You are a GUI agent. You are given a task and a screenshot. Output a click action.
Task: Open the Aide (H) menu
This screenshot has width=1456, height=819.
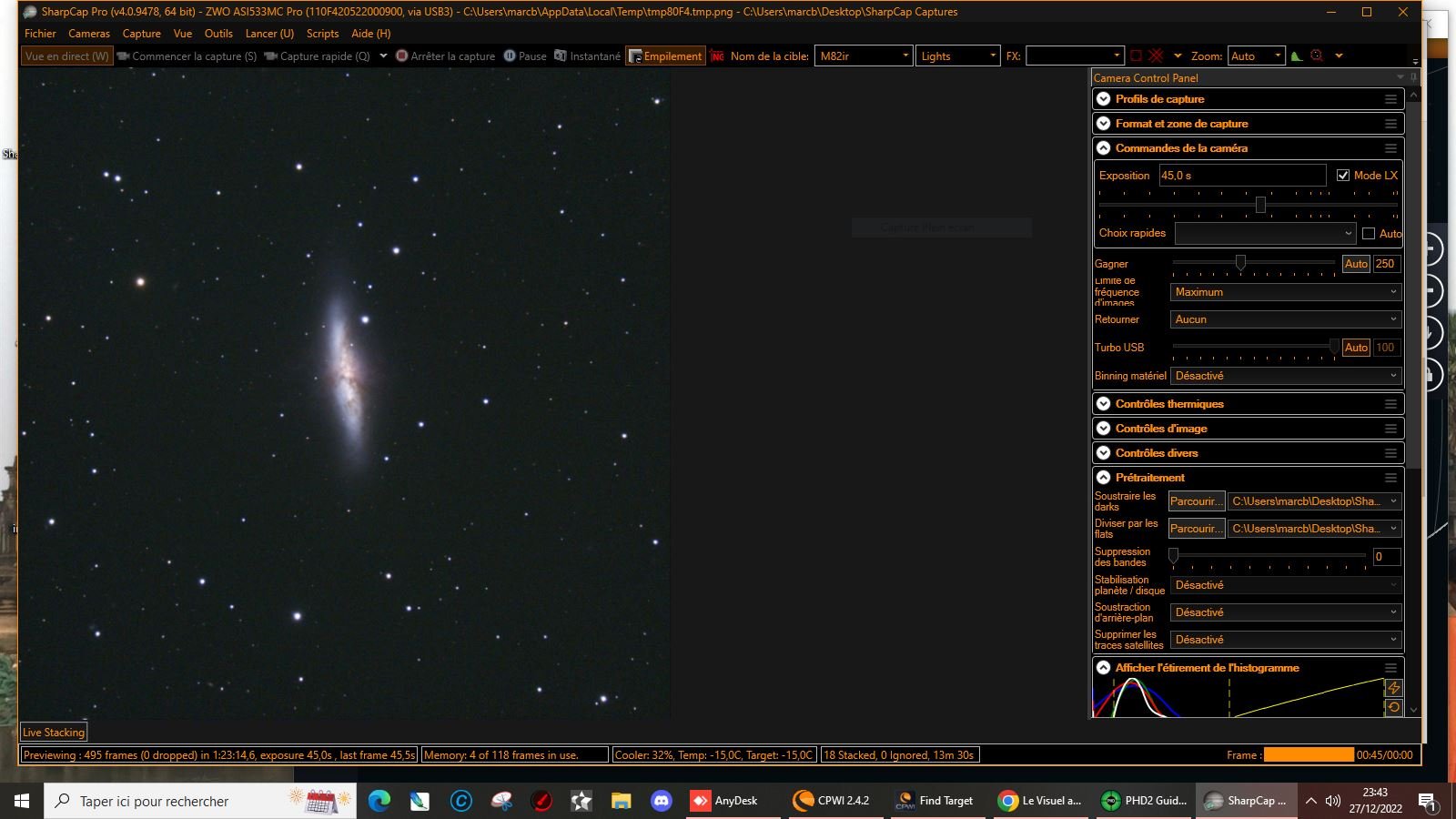coord(371,34)
